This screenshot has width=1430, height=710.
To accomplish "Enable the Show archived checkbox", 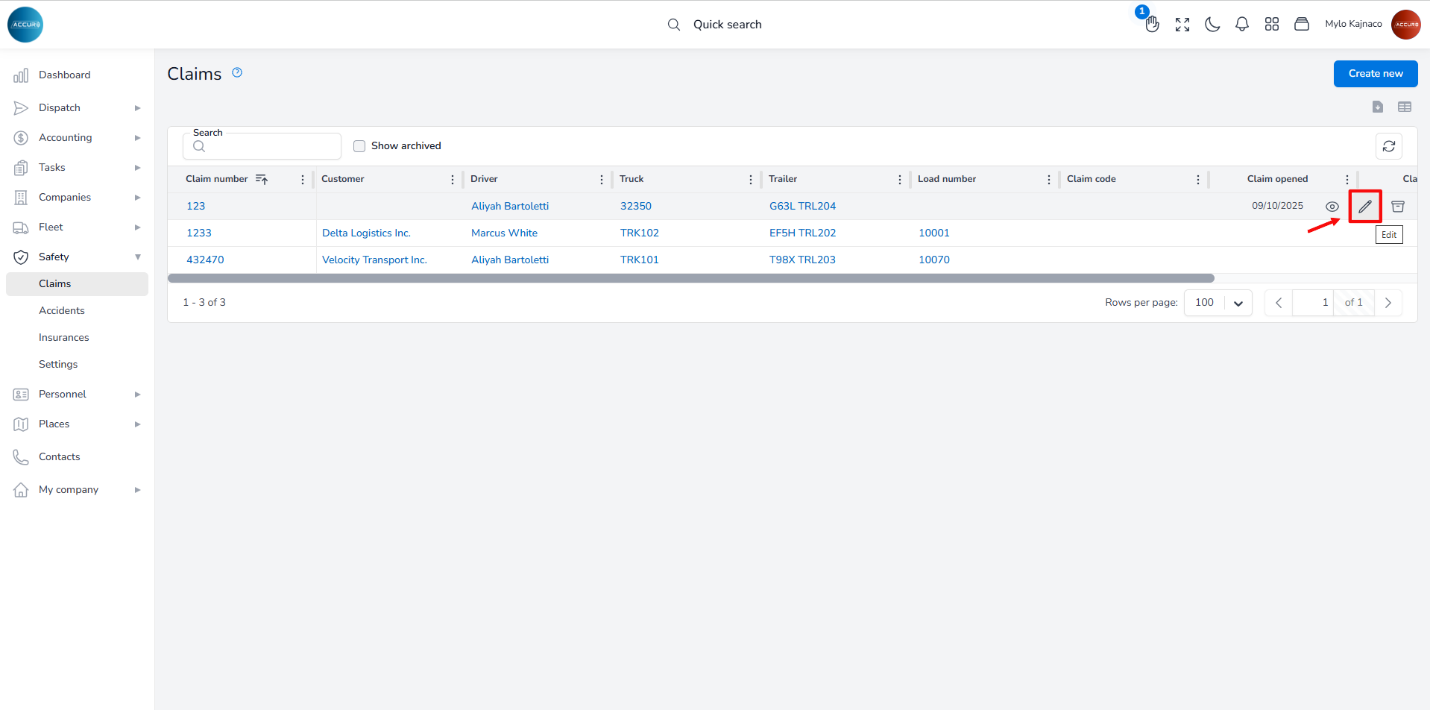I will (359, 146).
